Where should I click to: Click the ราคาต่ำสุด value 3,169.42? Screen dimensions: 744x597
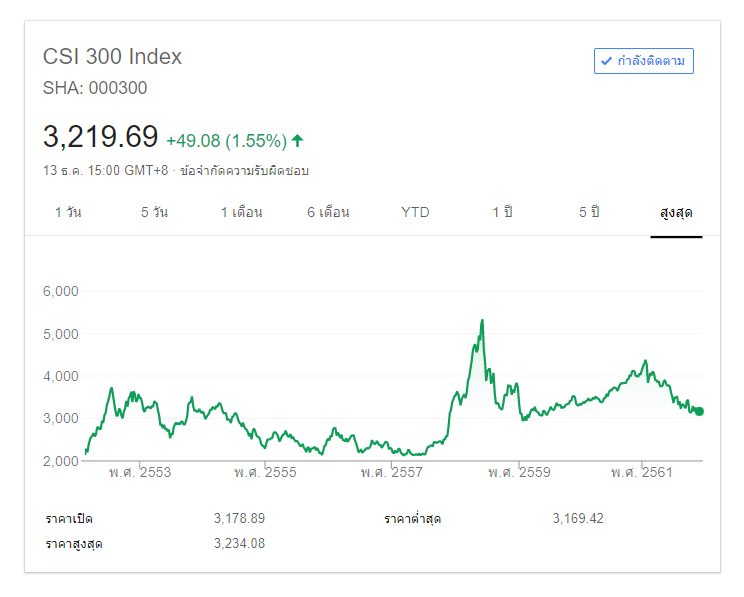(578, 518)
